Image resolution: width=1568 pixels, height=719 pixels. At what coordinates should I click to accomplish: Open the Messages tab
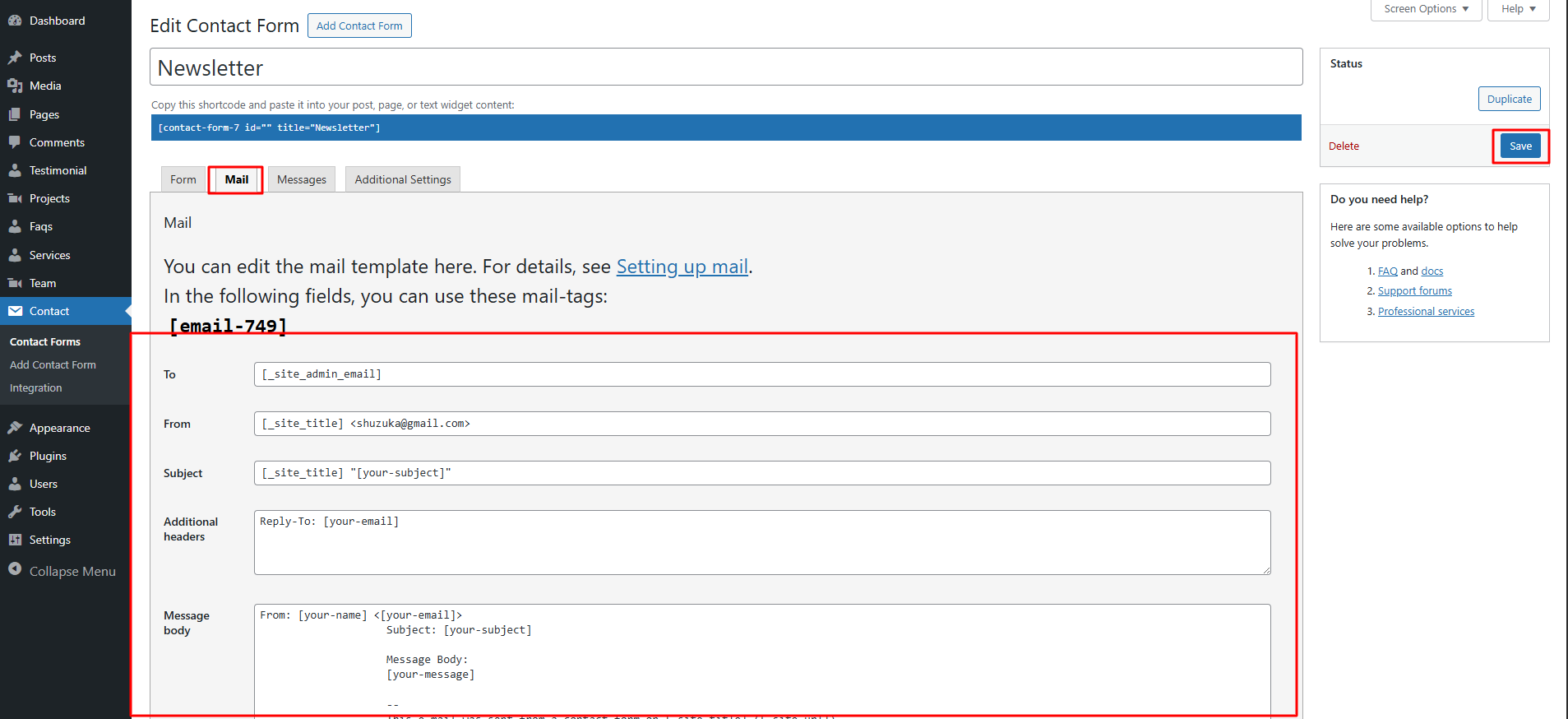pyautogui.click(x=302, y=179)
